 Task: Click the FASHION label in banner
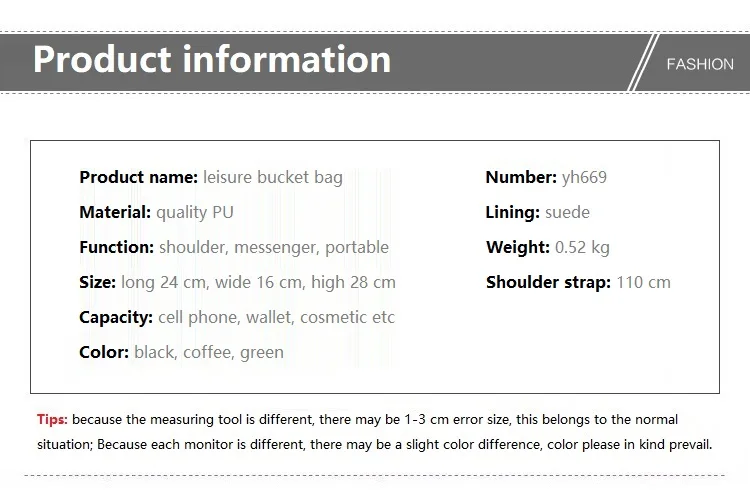click(700, 64)
